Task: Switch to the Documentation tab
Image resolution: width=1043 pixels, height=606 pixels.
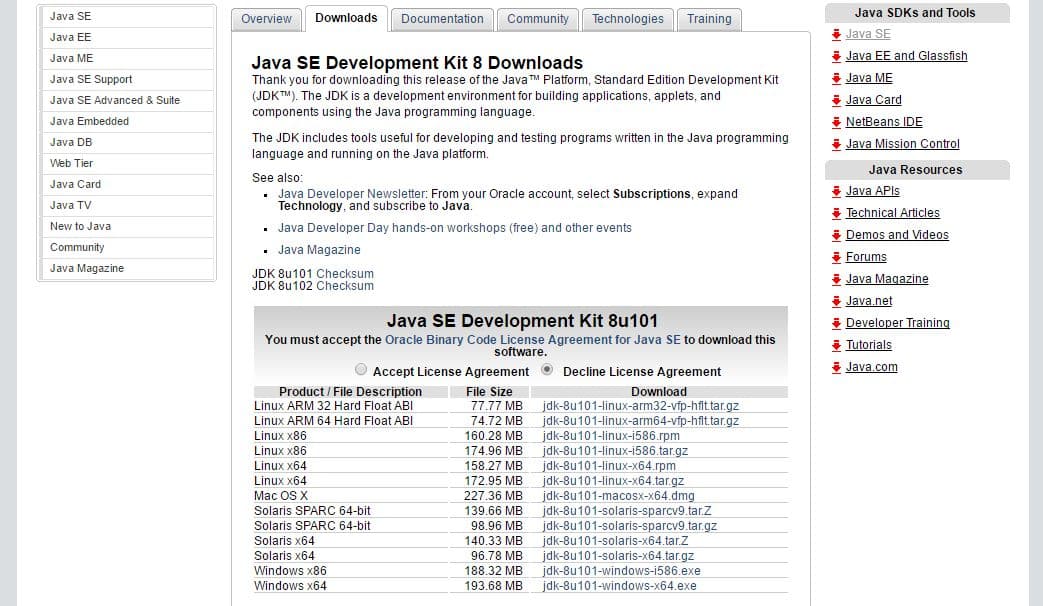Action: click(442, 19)
